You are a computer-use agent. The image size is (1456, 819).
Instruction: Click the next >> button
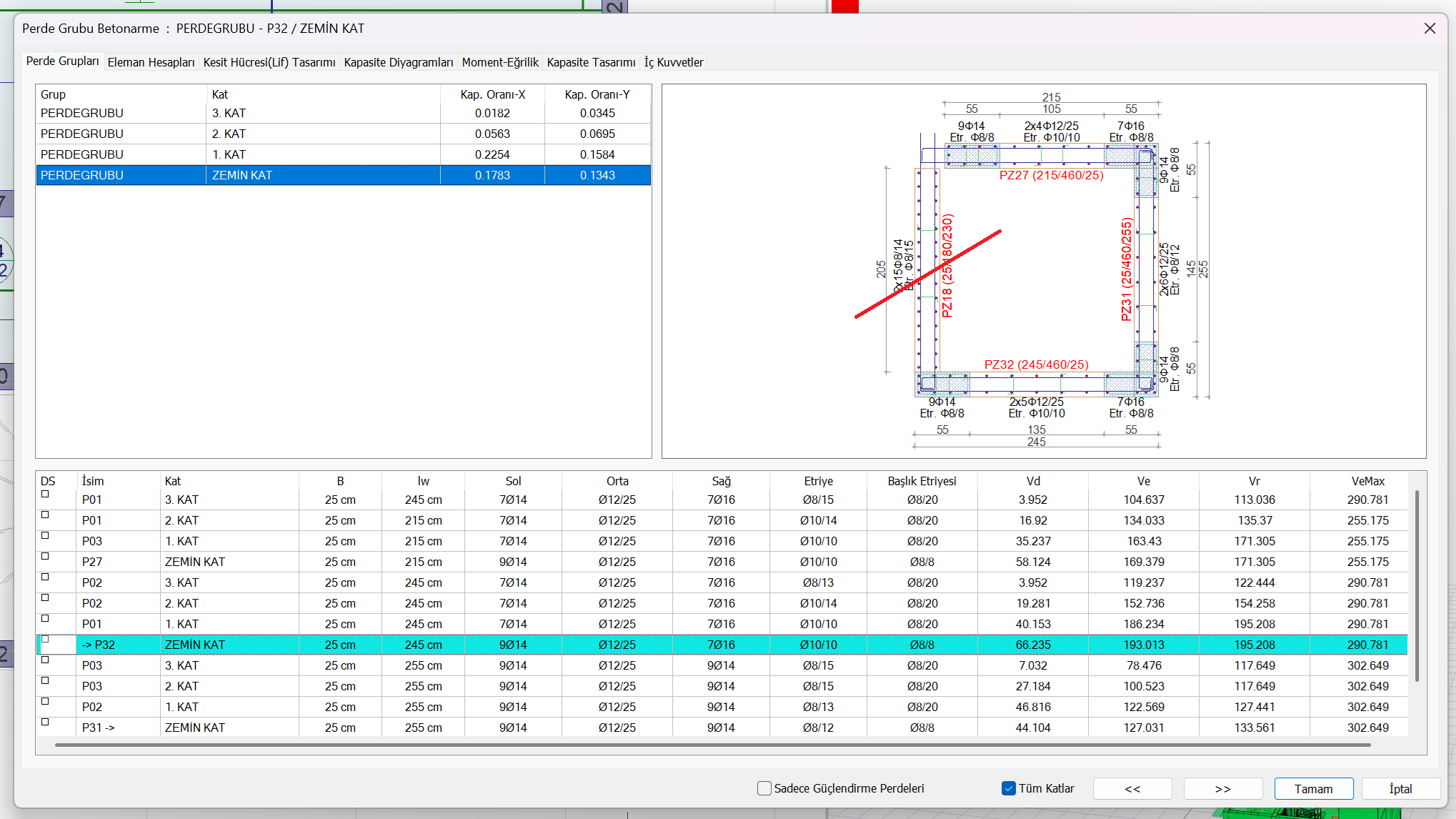[x=1222, y=788]
